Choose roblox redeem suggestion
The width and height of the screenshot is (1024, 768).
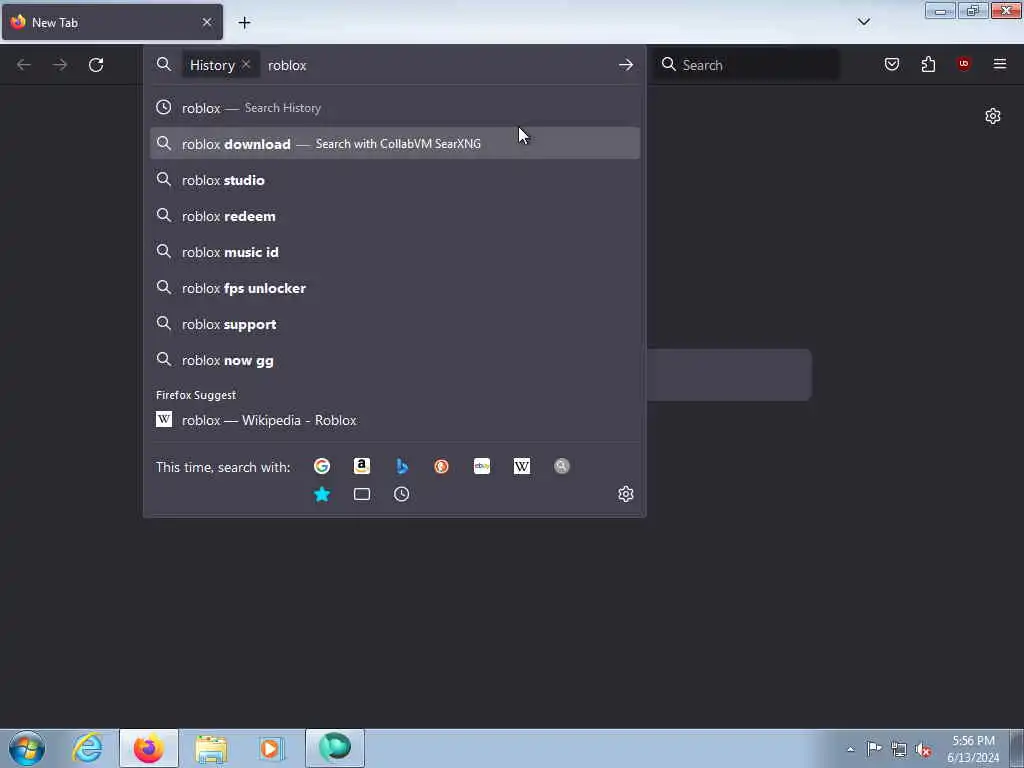click(394, 216)
